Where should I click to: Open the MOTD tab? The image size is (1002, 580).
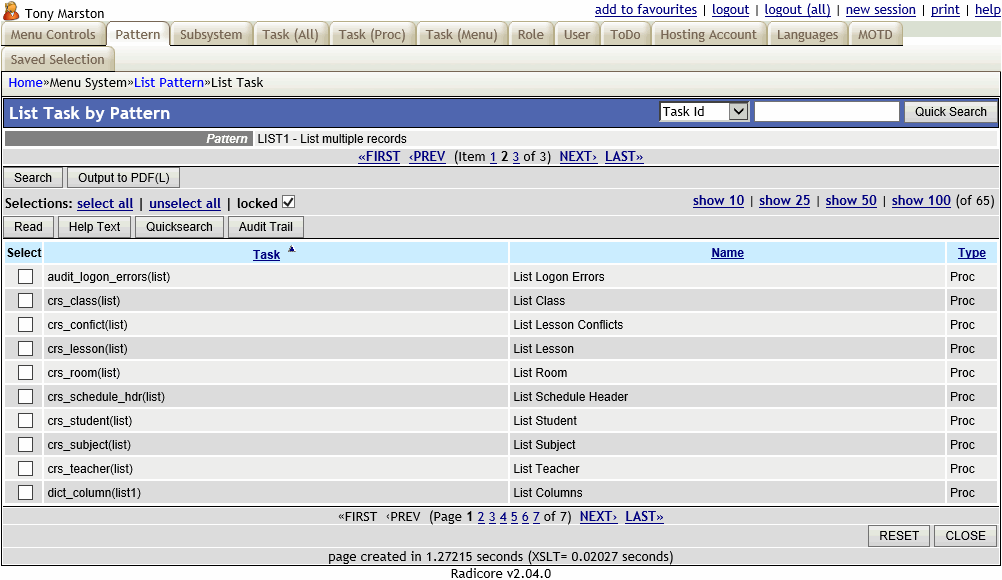(x=875, y=33)
